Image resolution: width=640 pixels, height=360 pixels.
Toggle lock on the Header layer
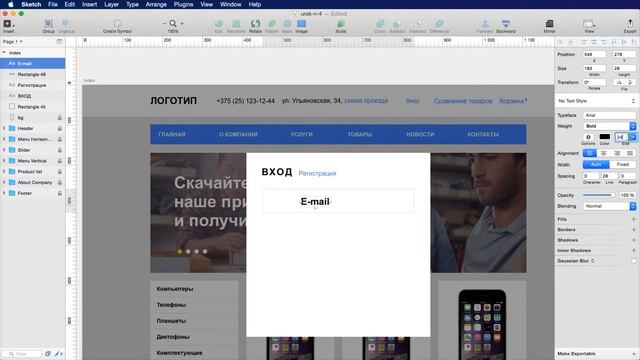(x=60, y=128)
